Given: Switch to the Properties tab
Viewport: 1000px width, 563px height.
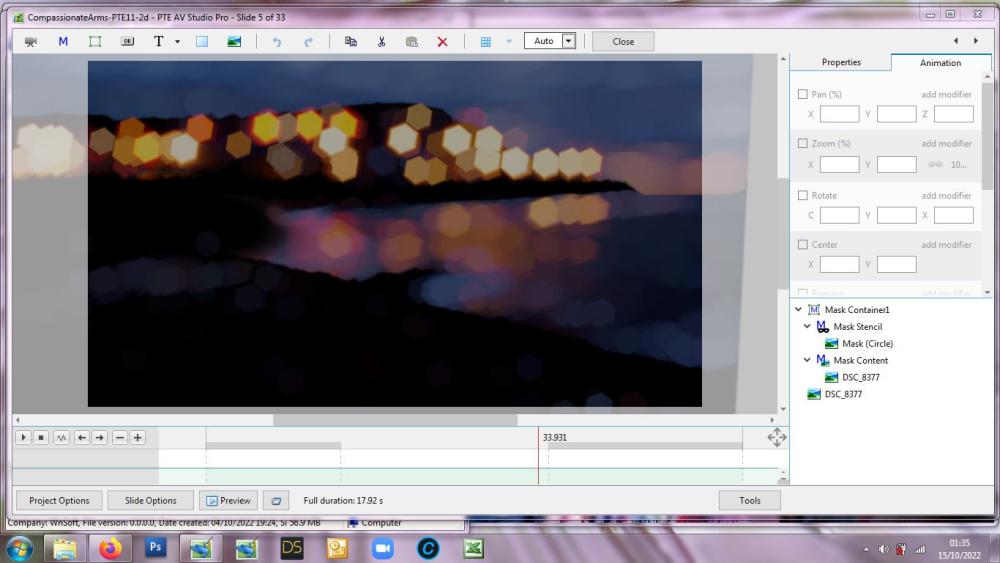Looking at the screenshot, I should tap(841, 62).
